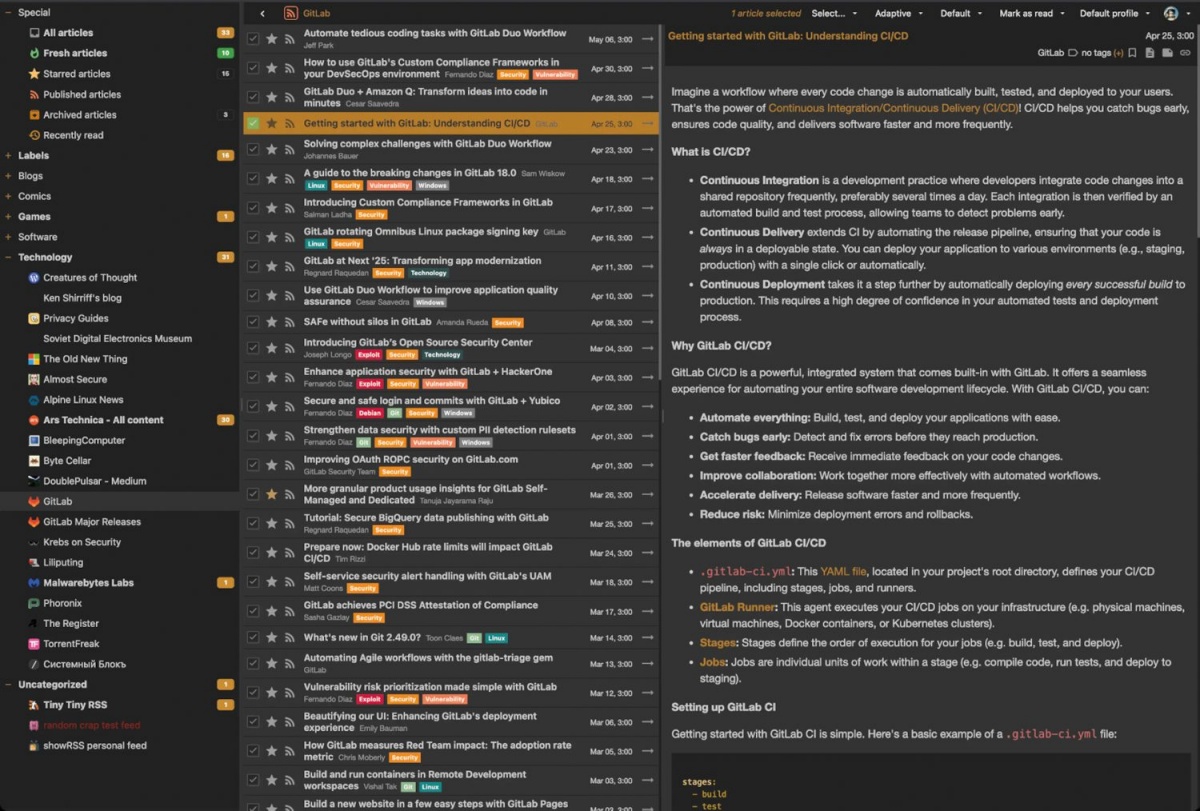Click the article title 'Getting started with GitLab: Understanding CI/CD'
Screen dimensions: 1200x811
click(788, 36)
